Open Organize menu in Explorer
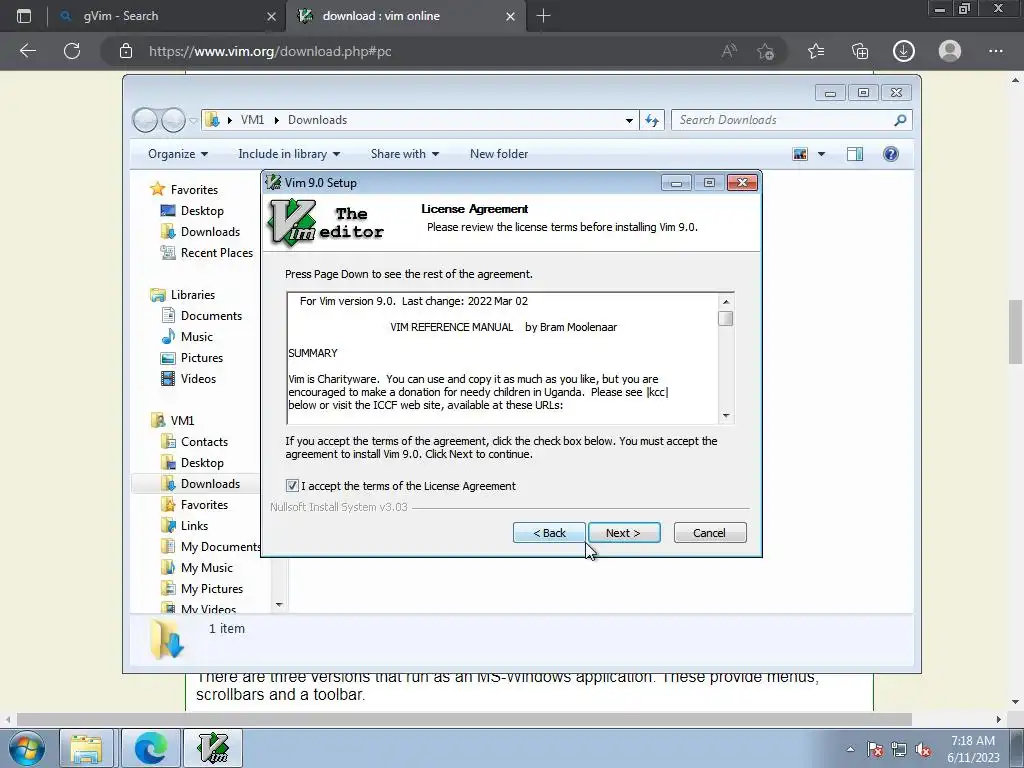 178,154
